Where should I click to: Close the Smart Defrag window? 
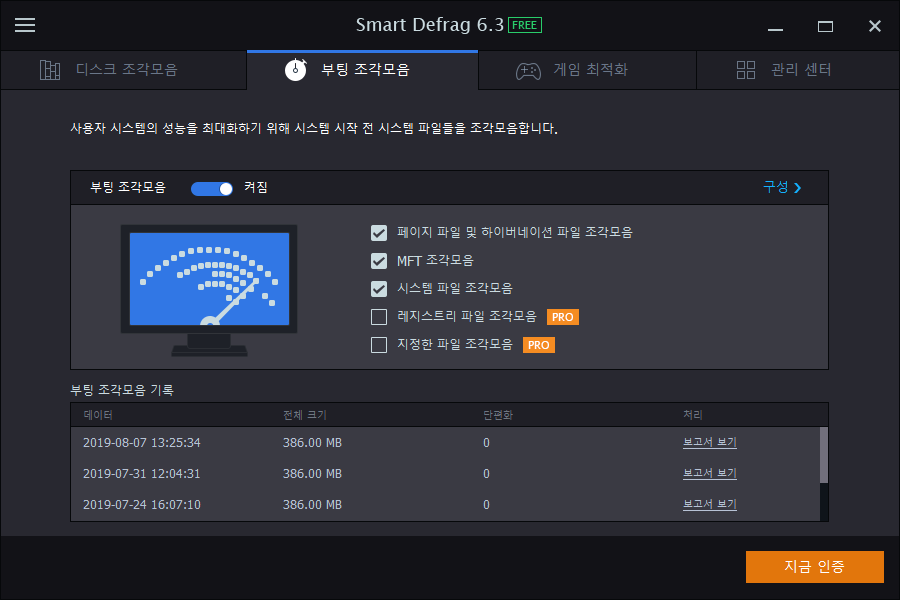click(875, 26)
